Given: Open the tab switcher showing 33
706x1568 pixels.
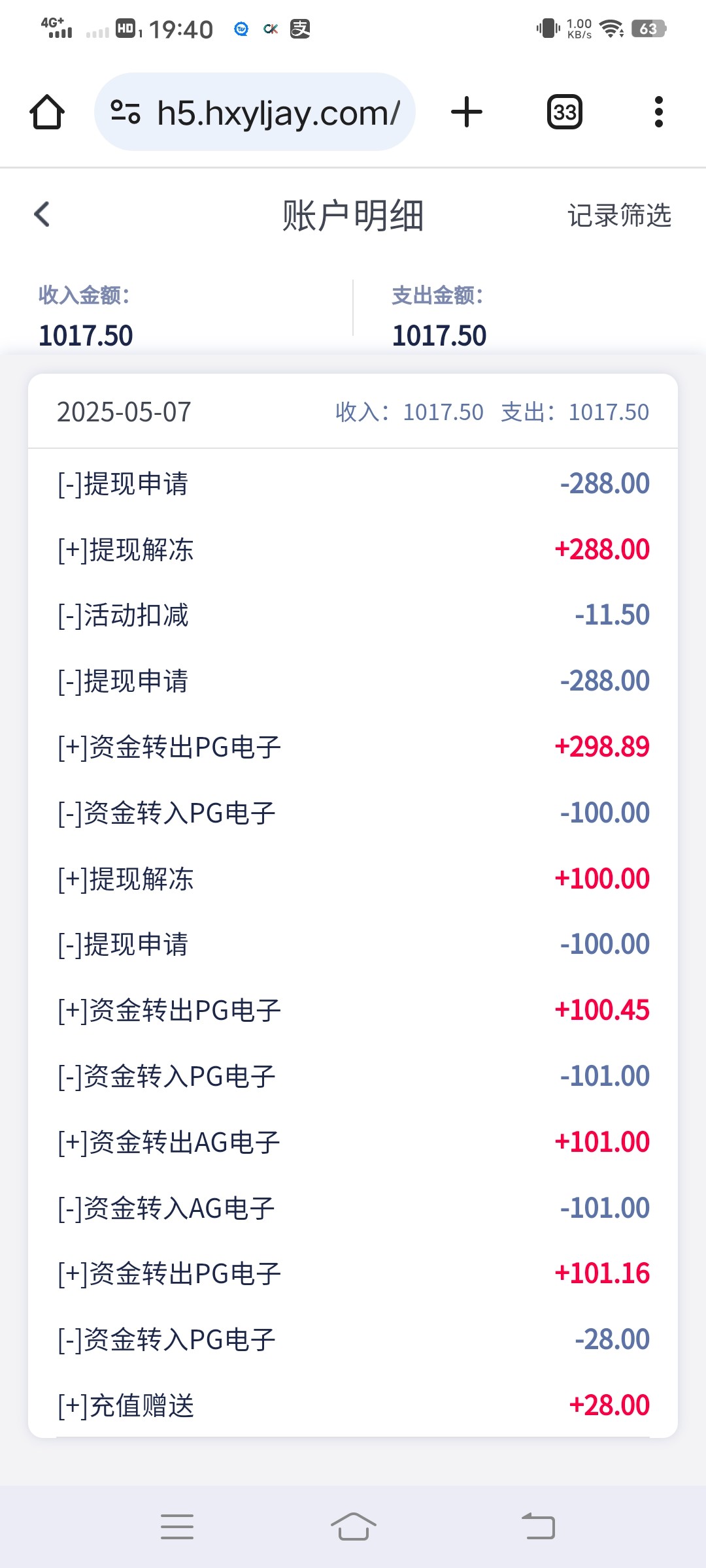Looking at the screenshot, I should pyautogui.click(x=565, y=112).
